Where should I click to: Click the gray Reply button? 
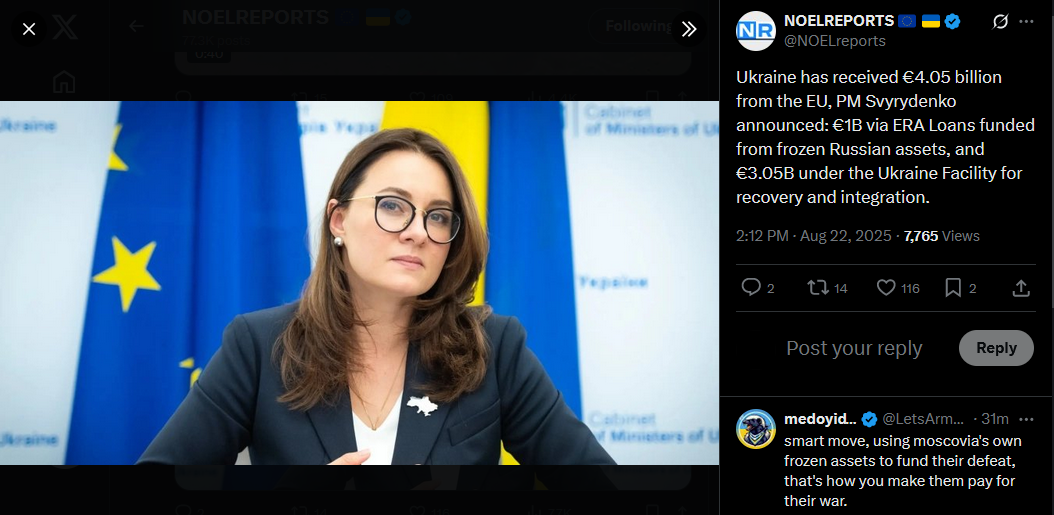tap(996, 348)
